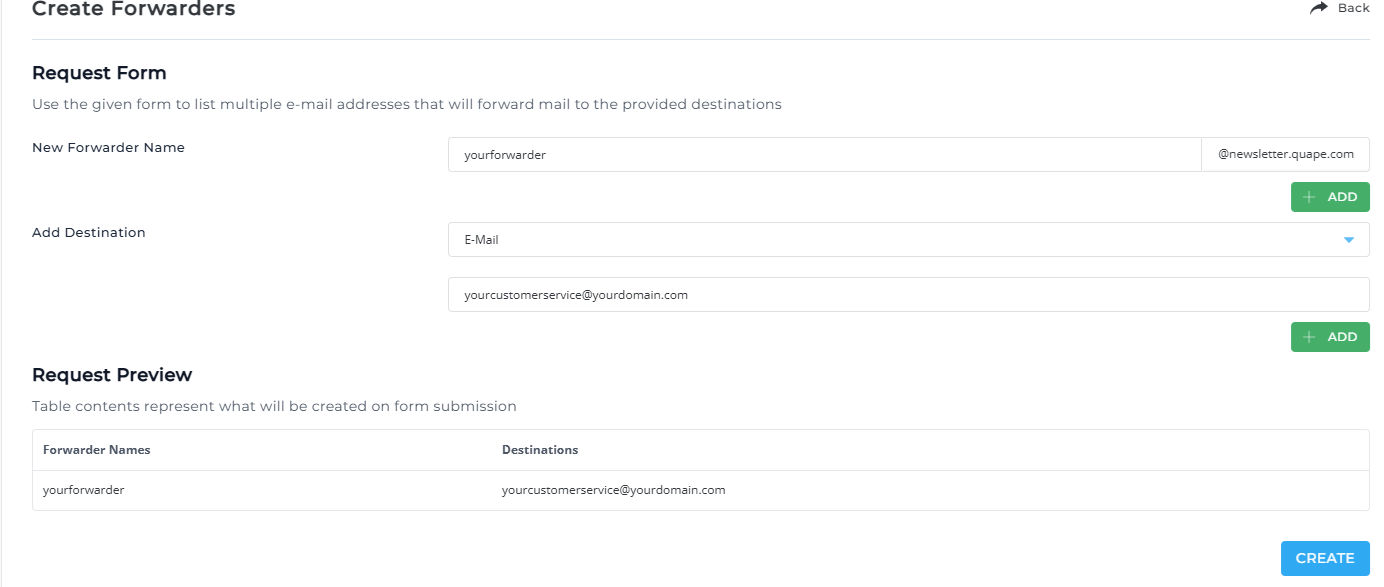Add the destination email with its ADD button

click(1330, 337)
